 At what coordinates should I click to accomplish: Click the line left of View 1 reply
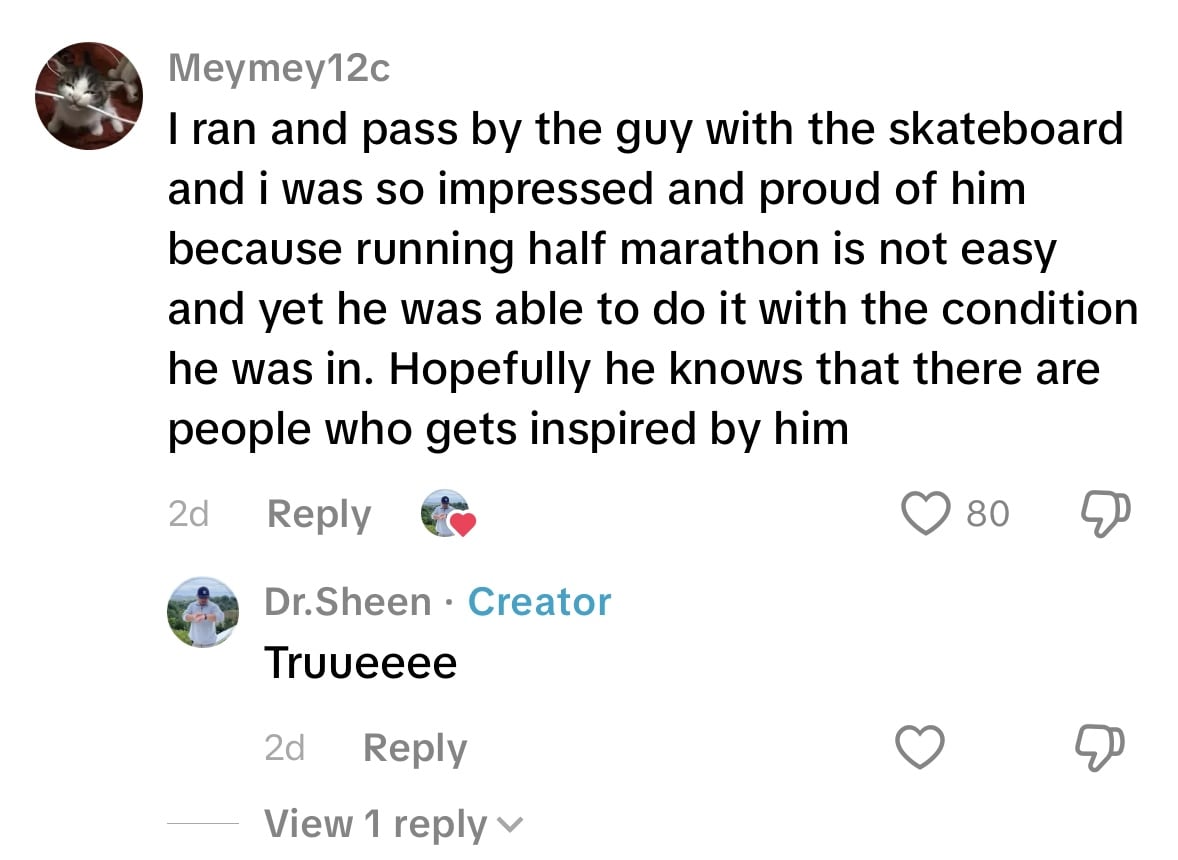[202, 823]
